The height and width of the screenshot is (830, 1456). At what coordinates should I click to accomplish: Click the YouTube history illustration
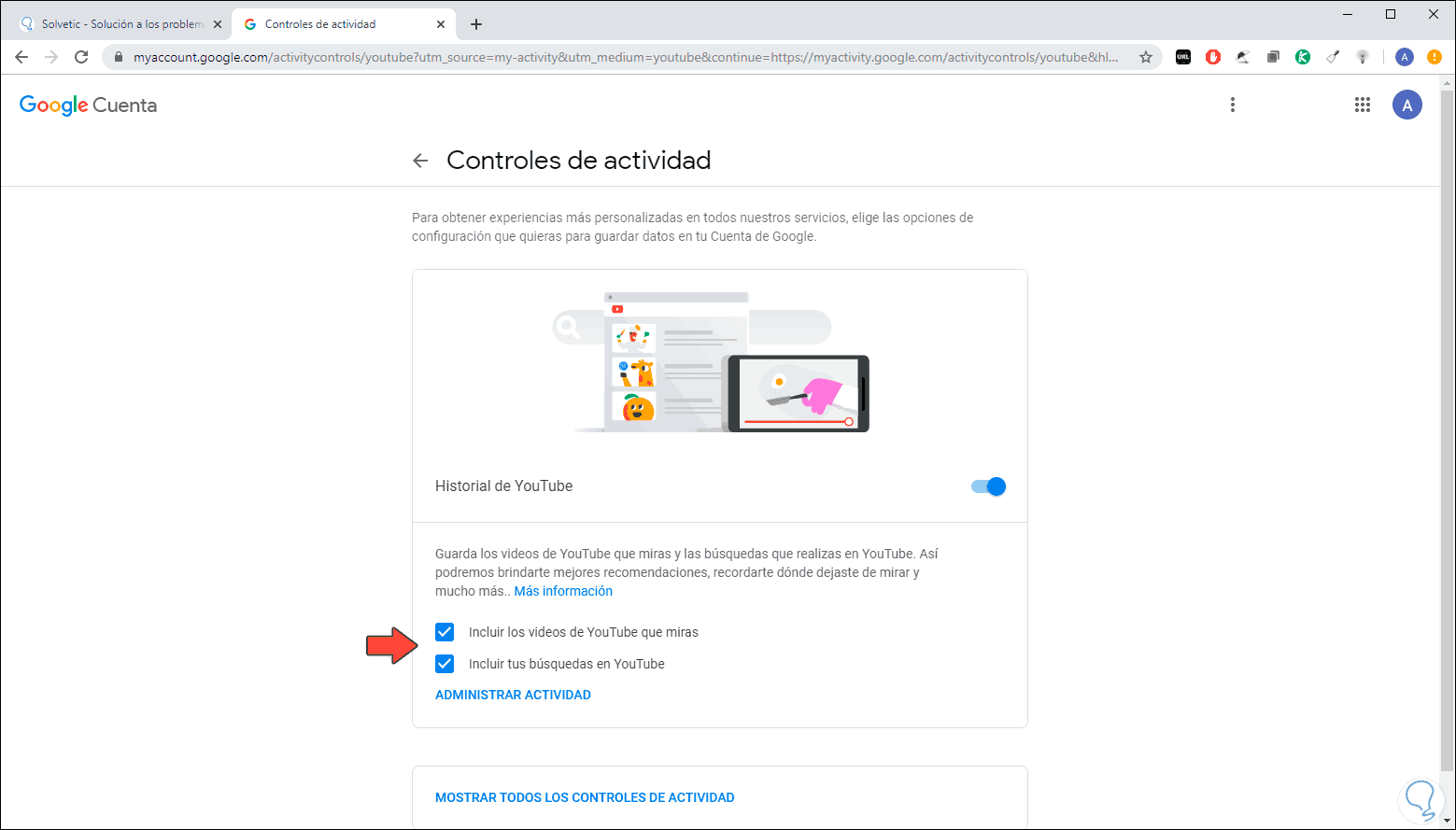point(711,362)
